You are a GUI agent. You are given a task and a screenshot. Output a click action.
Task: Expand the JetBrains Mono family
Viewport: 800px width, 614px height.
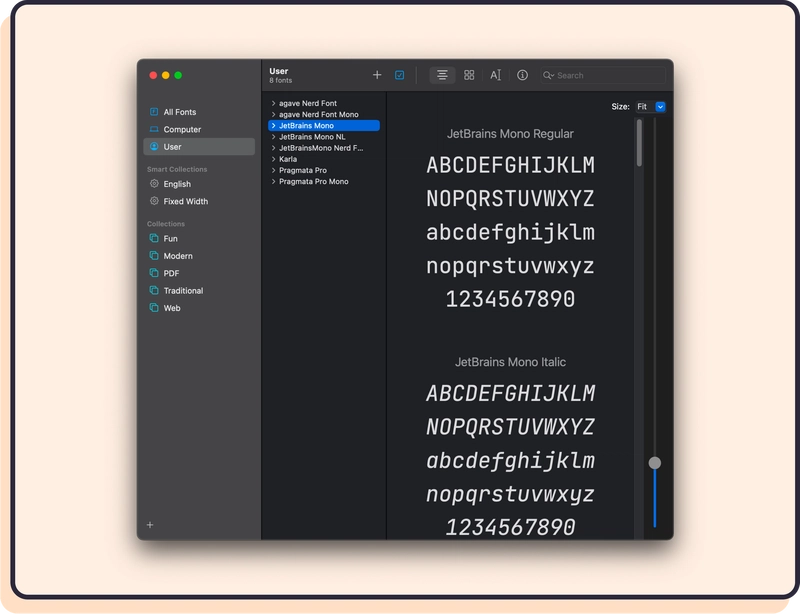click(x=273, y=126)
